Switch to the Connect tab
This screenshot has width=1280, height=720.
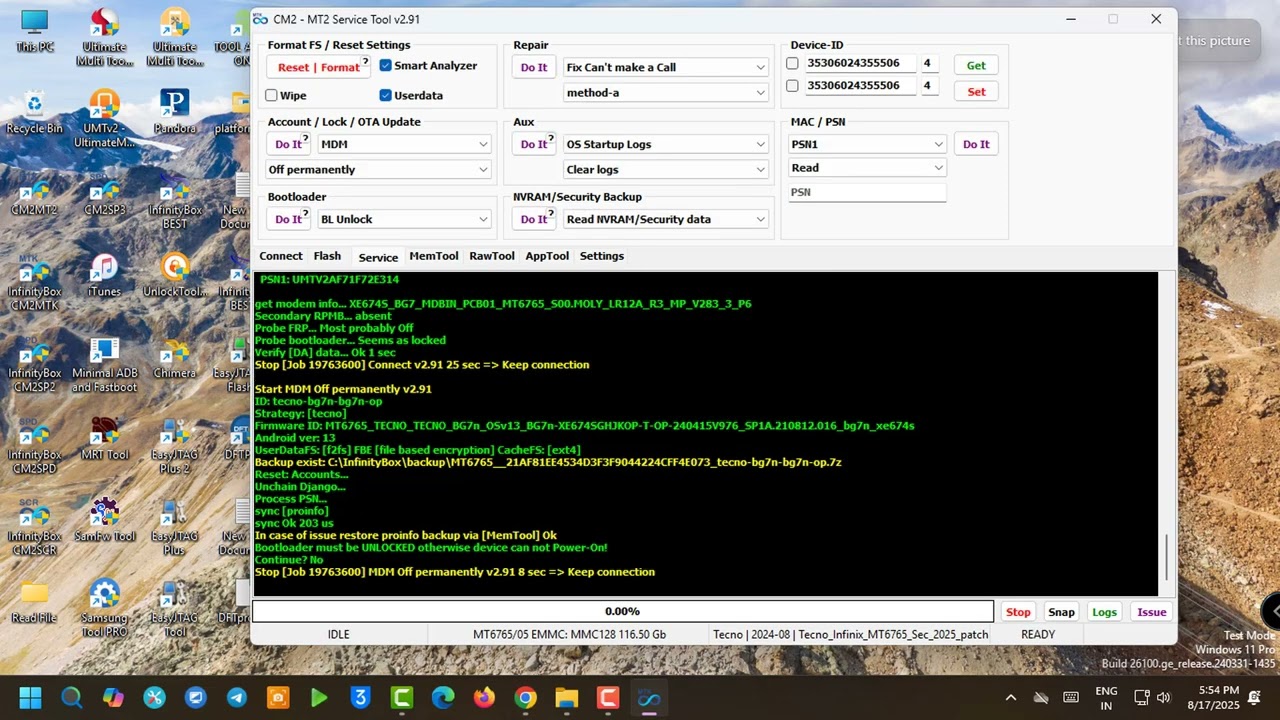point(281,256)
